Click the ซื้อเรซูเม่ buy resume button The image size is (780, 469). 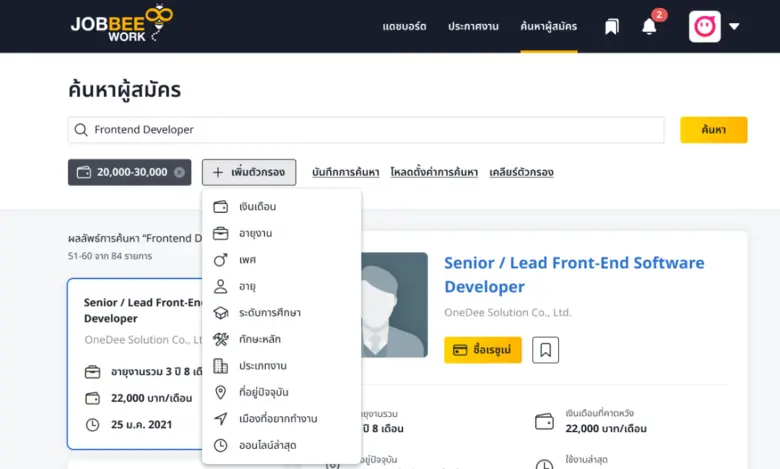tap(483, 350)
